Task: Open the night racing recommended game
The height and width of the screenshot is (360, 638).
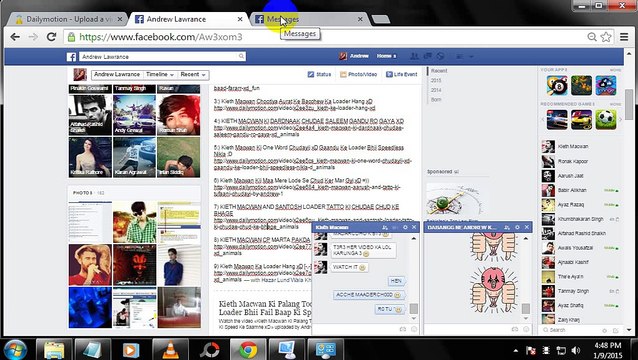Action: point(557,120)
